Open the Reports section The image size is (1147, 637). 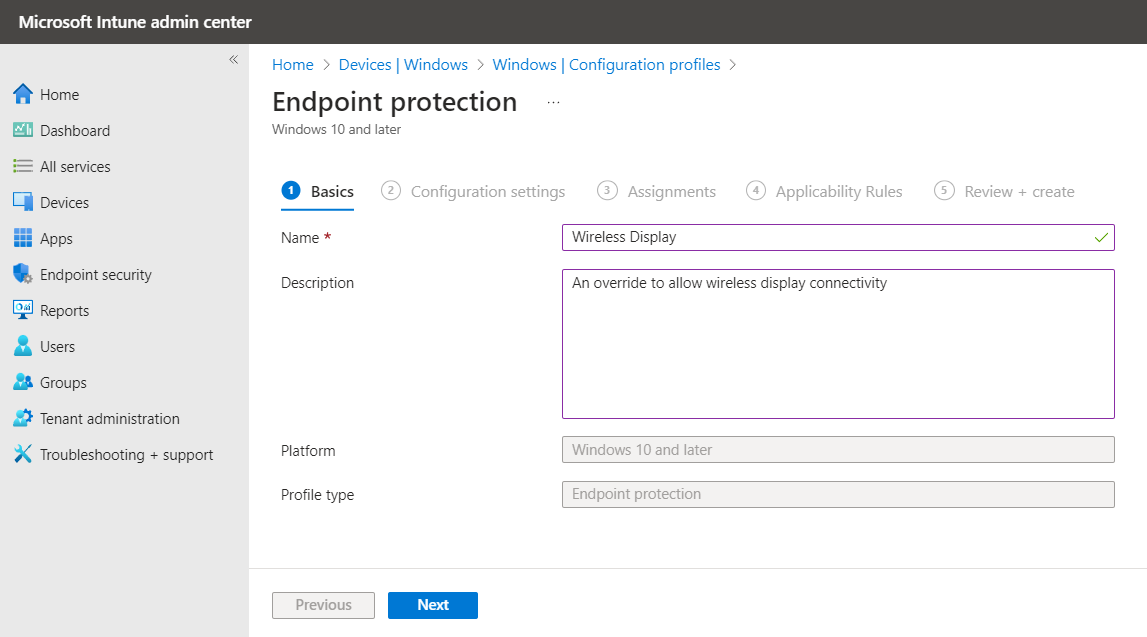pos(65,310)
